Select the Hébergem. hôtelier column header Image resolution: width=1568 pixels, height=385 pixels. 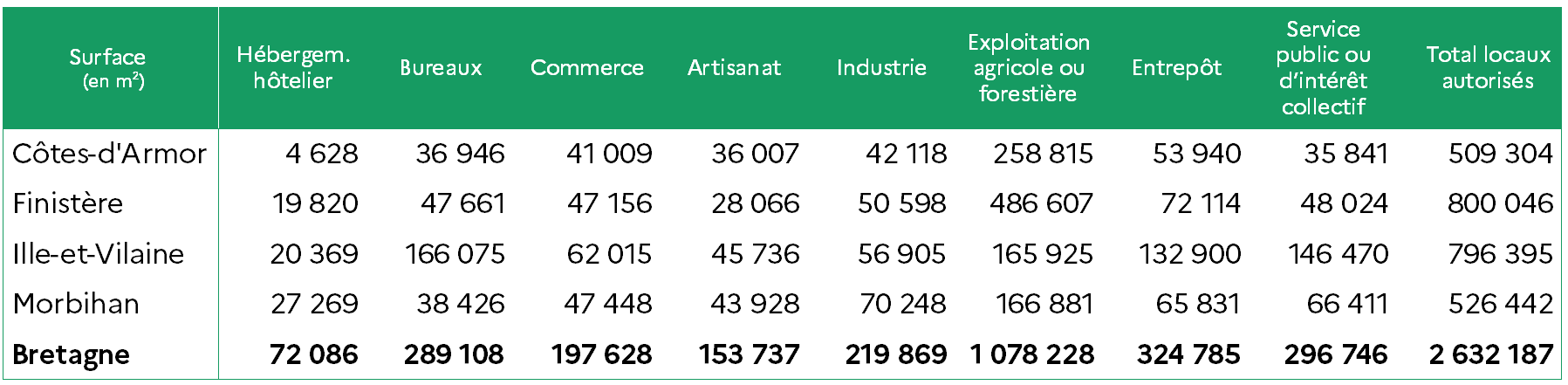point(293,67)
